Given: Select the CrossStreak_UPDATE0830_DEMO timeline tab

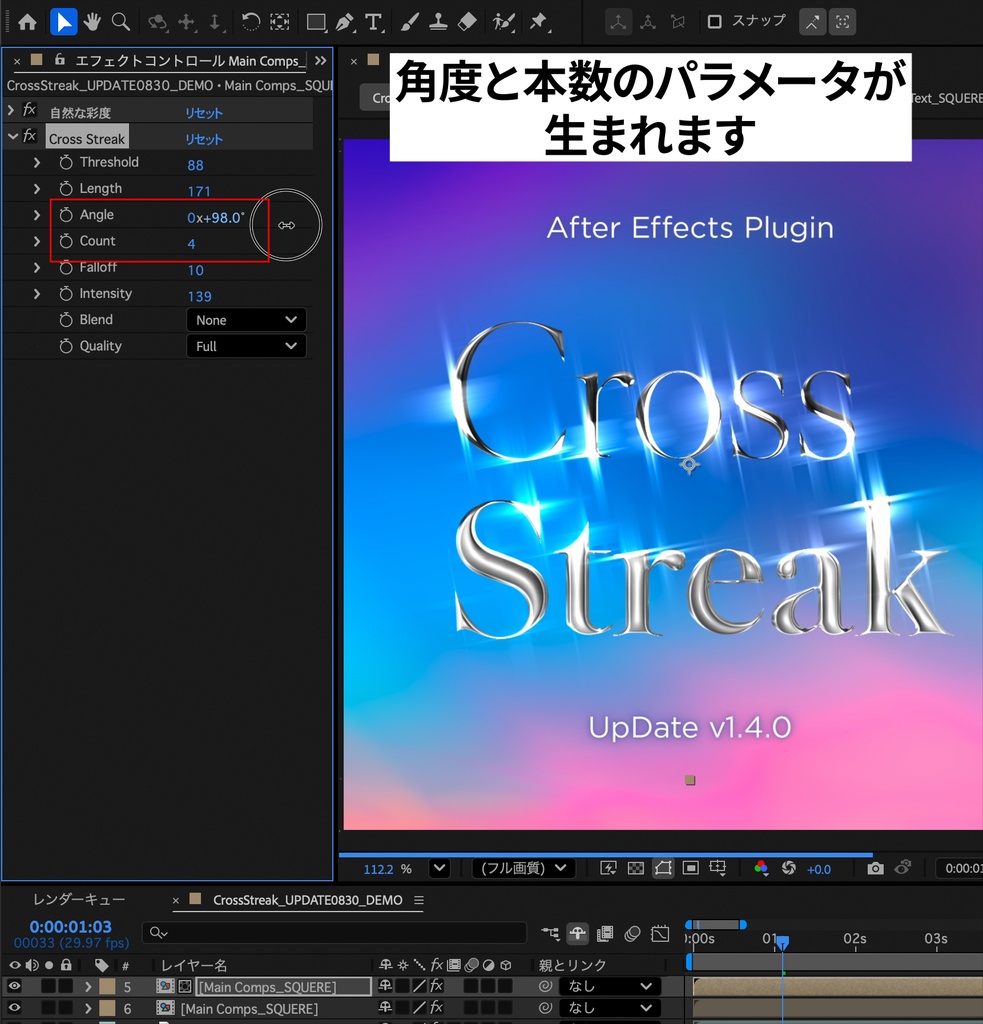Looking at the screenshot, I should click(308, 900).
